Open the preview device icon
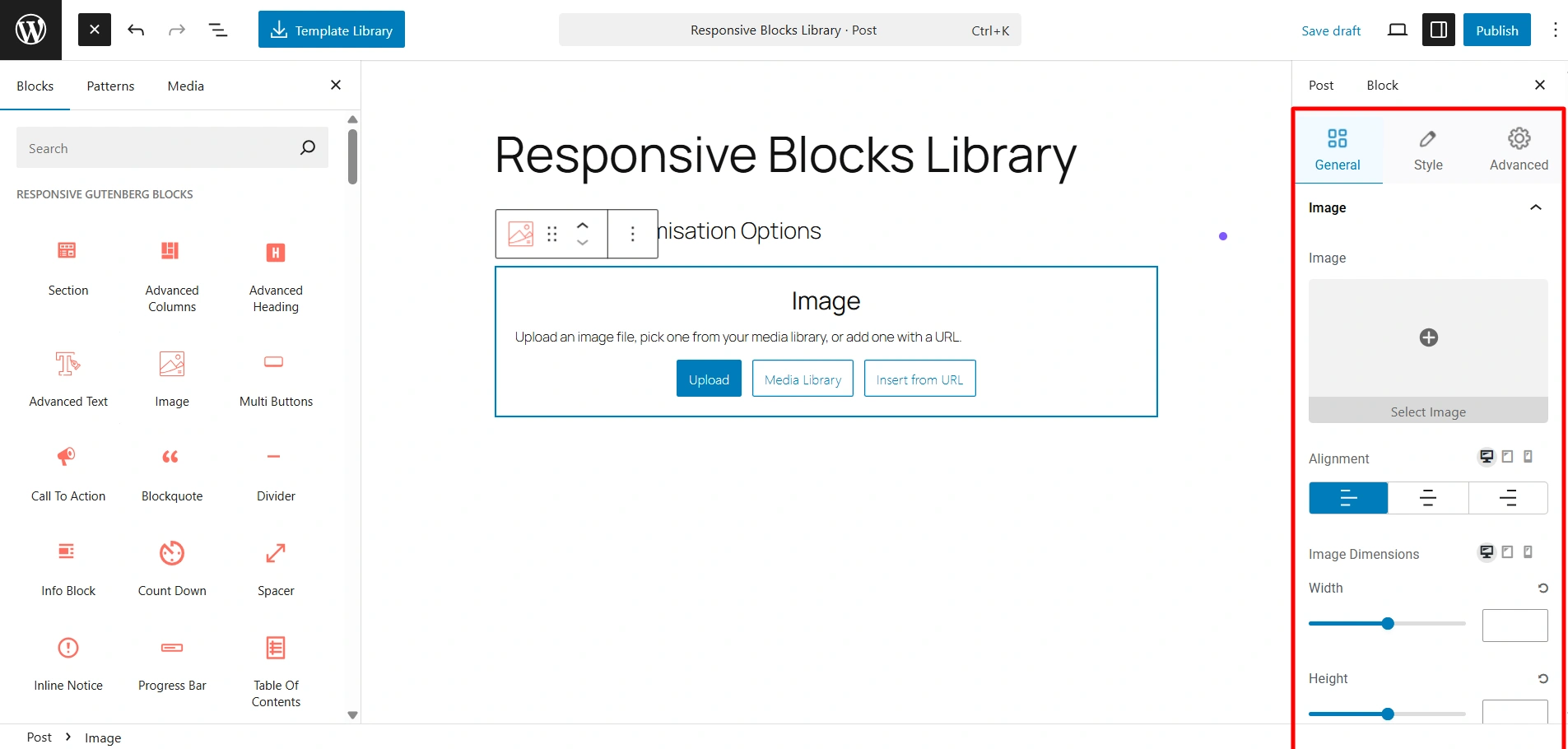Screen dimensions: 1568x749 pos(1398,30)
